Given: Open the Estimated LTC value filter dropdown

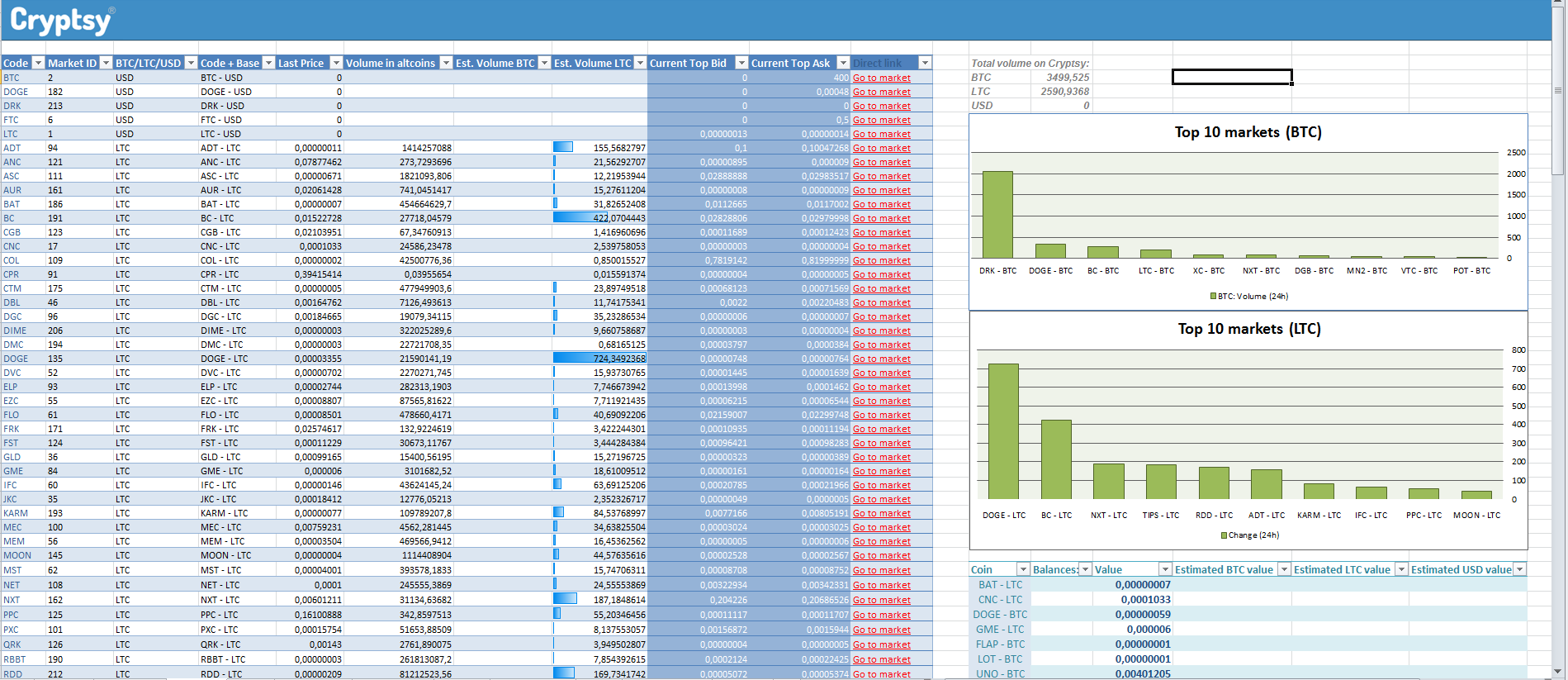Looking at the screenshot, I should tap(1401, 569).
